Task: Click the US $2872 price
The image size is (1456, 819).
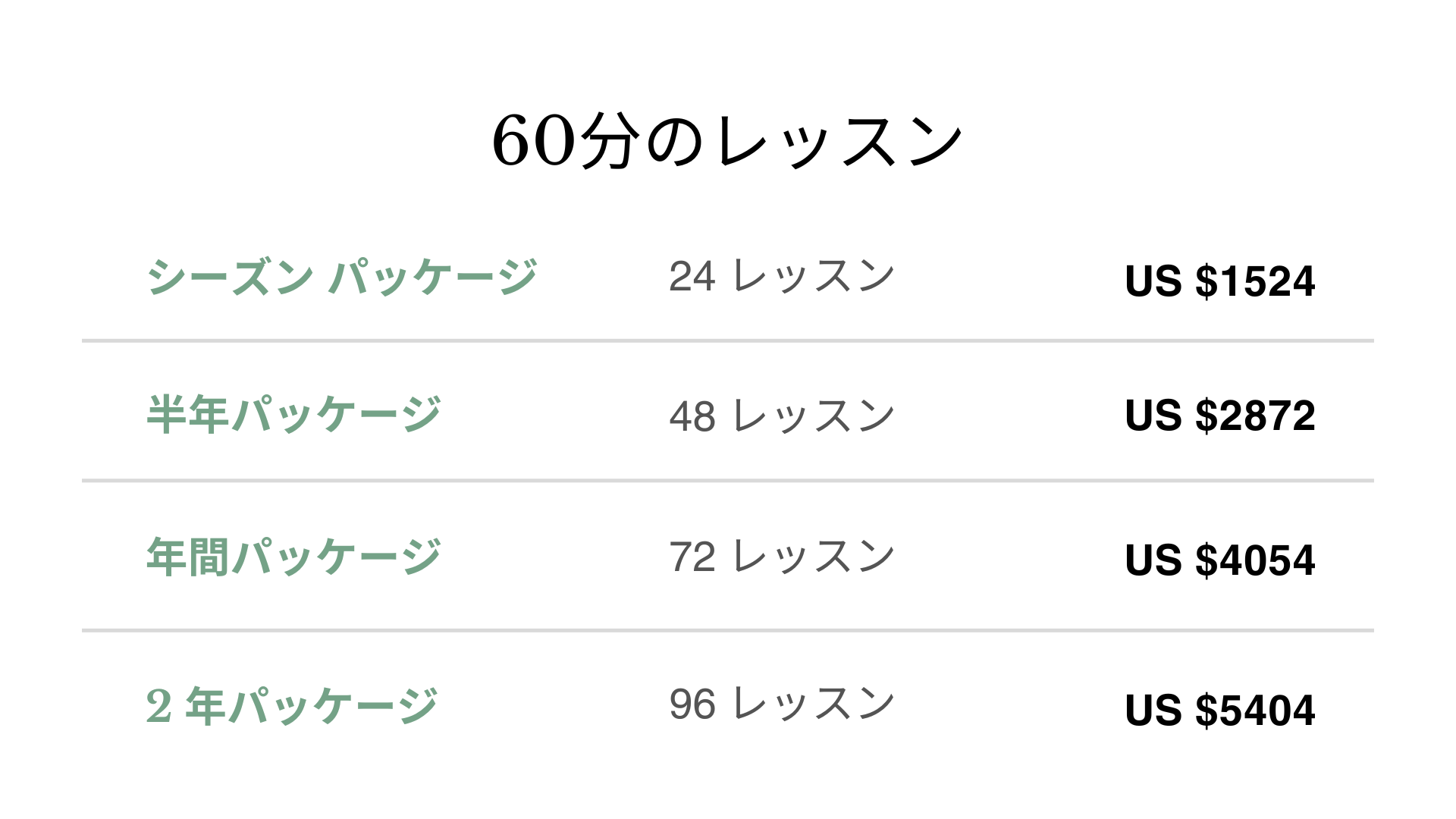Action: click(1219, 416)
